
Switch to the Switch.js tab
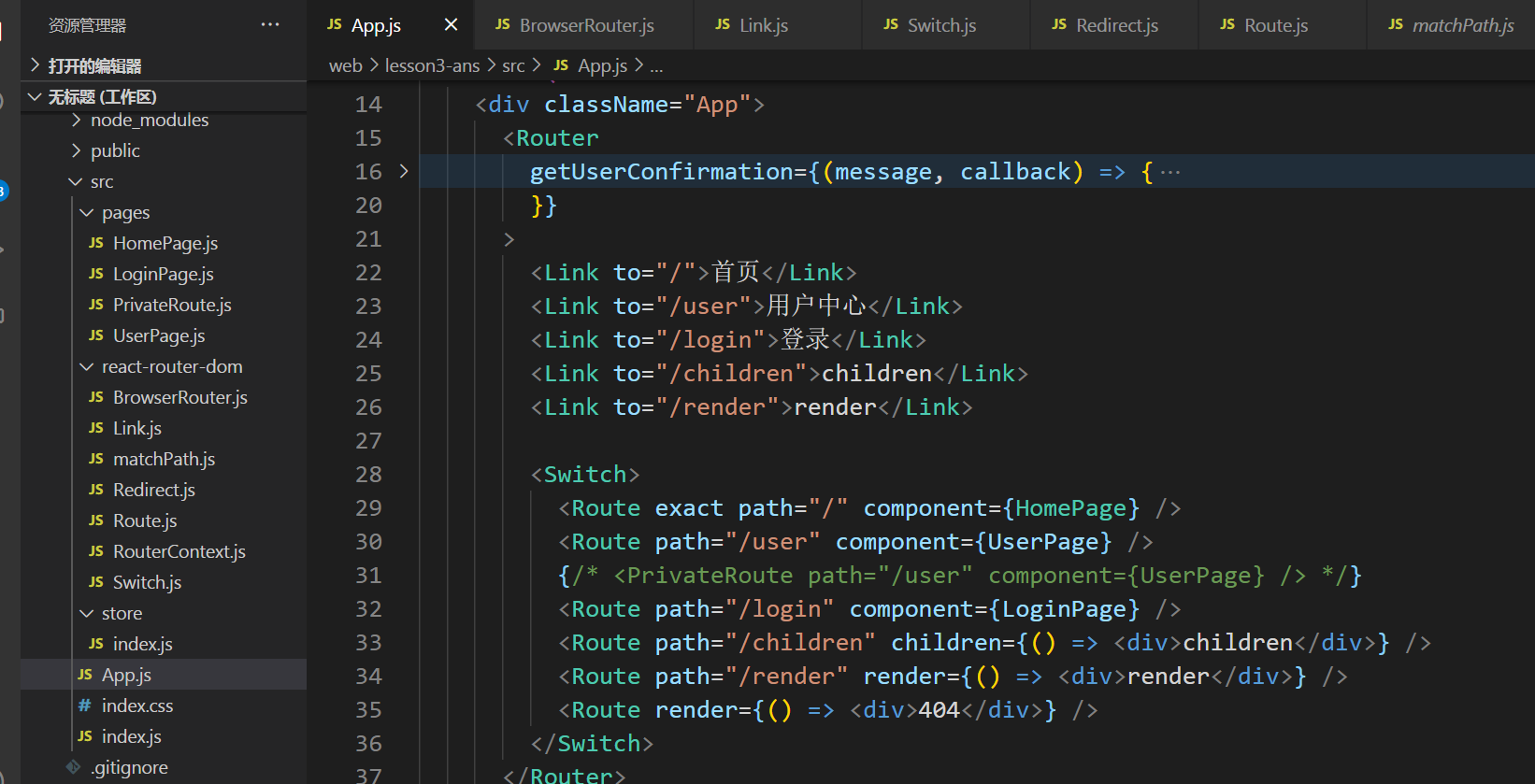(x=940, y=25)
